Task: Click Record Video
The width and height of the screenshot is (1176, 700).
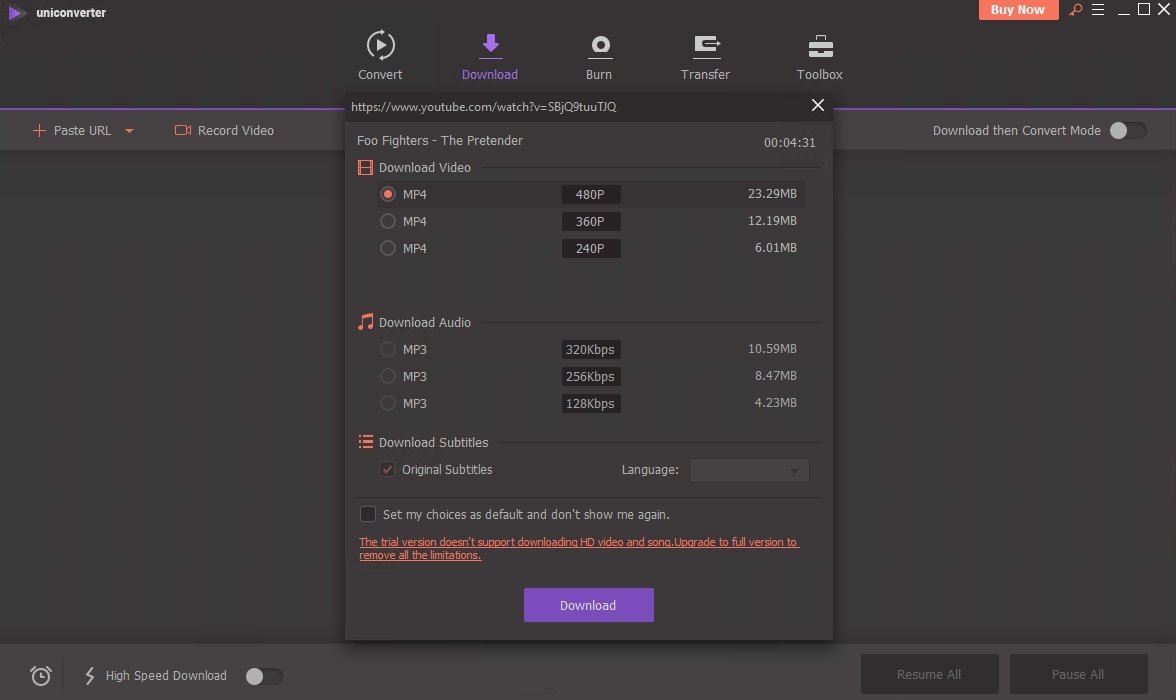Action: coord(224,131)
